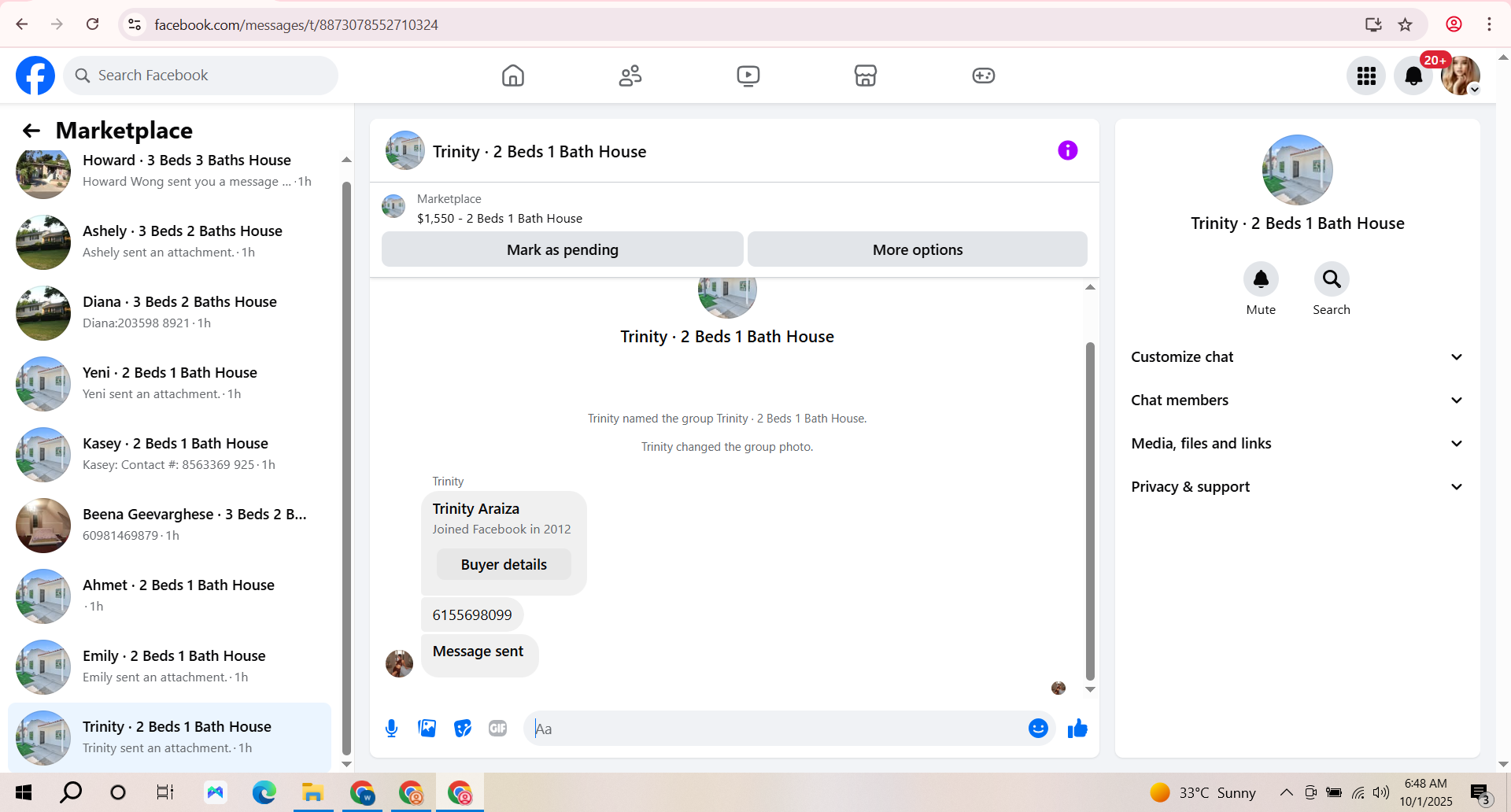This screenshot has height=812, width=1511.
Task: Open the account profile picture menu
Action: pyautogui.click(x=1461, y=76)
